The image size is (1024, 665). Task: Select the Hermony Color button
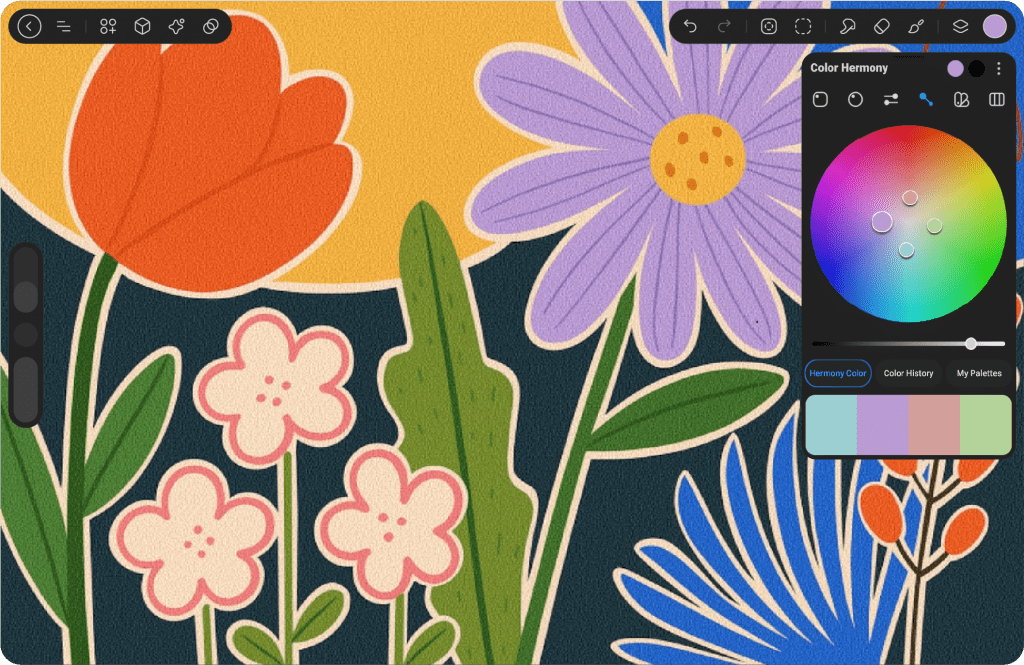pyautogui.click(x=838, y=373)
